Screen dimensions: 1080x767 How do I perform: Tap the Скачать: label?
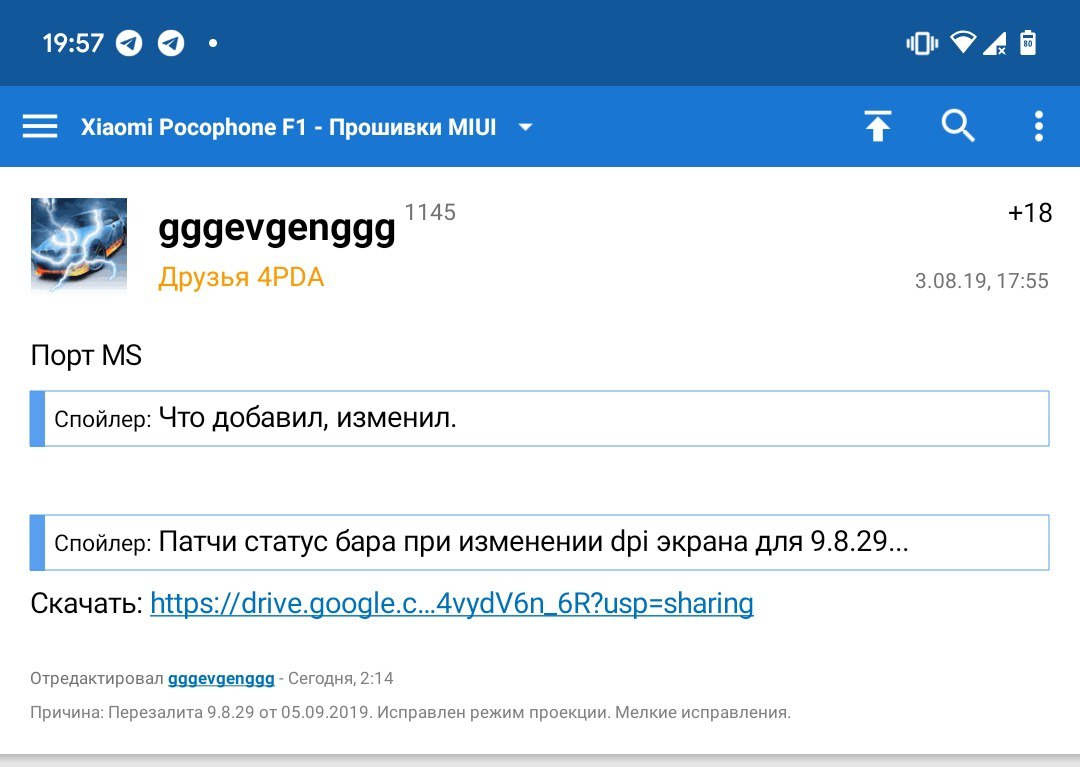coord(87,604)
